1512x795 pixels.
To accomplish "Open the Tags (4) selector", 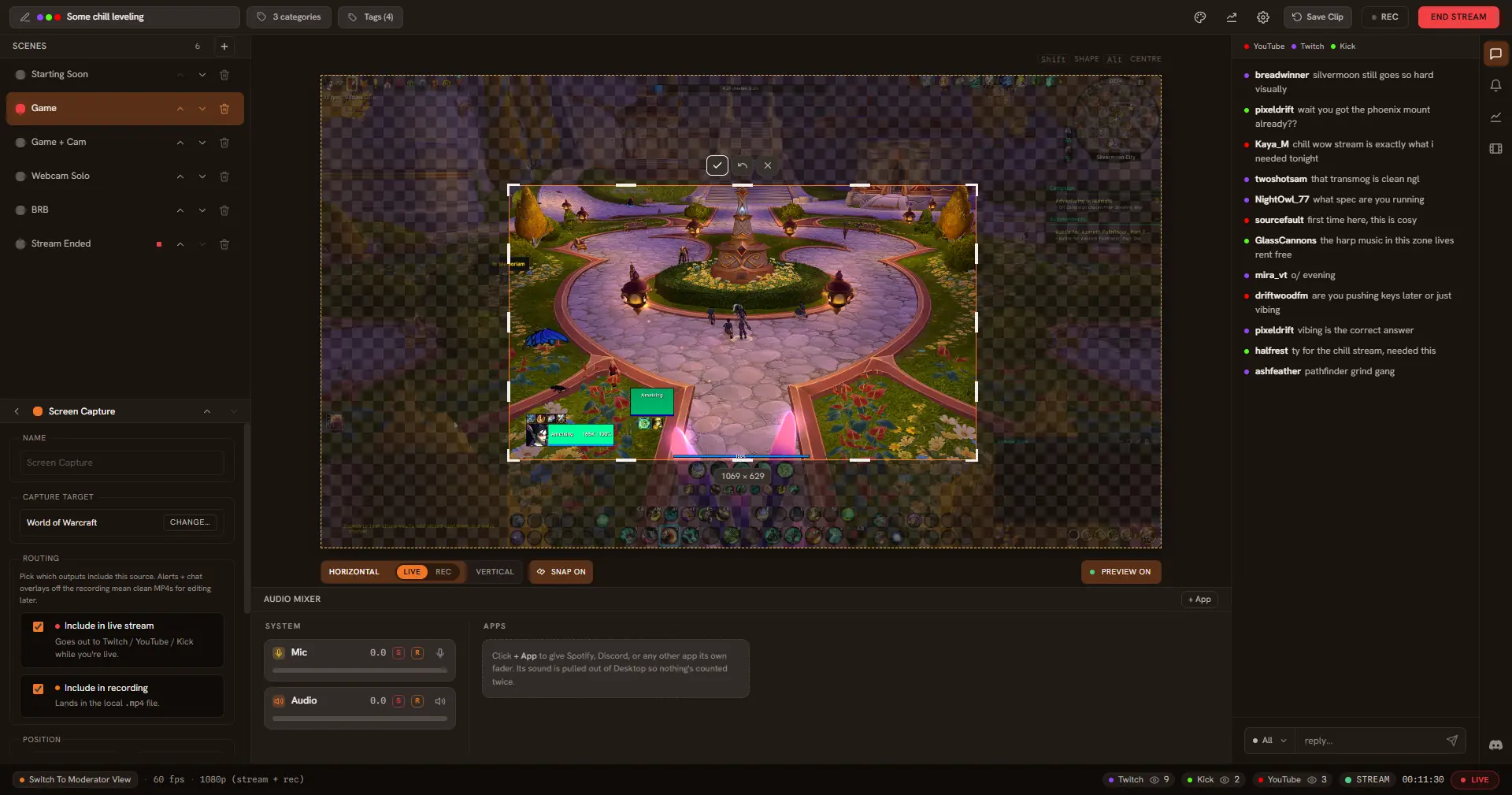I will tap(370, 17).
